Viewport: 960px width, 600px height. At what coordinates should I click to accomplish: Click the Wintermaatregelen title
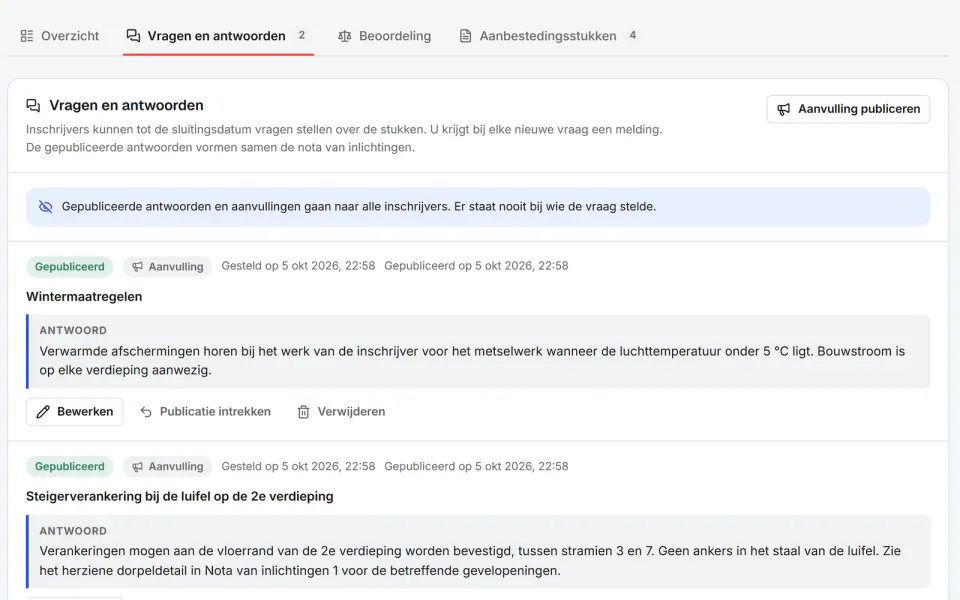coord(84,296)
